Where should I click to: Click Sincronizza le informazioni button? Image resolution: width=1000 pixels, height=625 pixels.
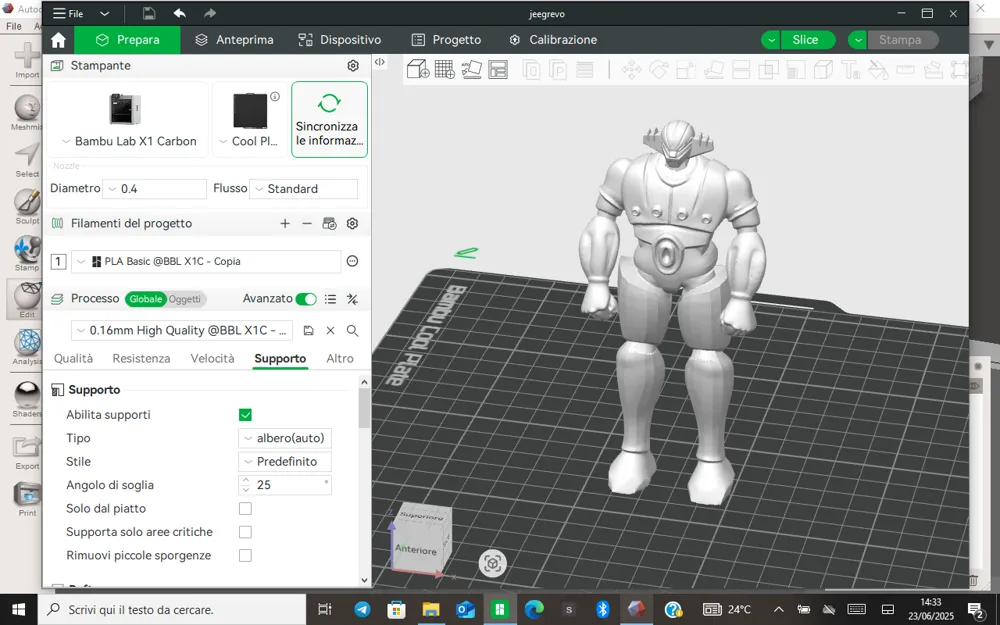pos(330,119)
